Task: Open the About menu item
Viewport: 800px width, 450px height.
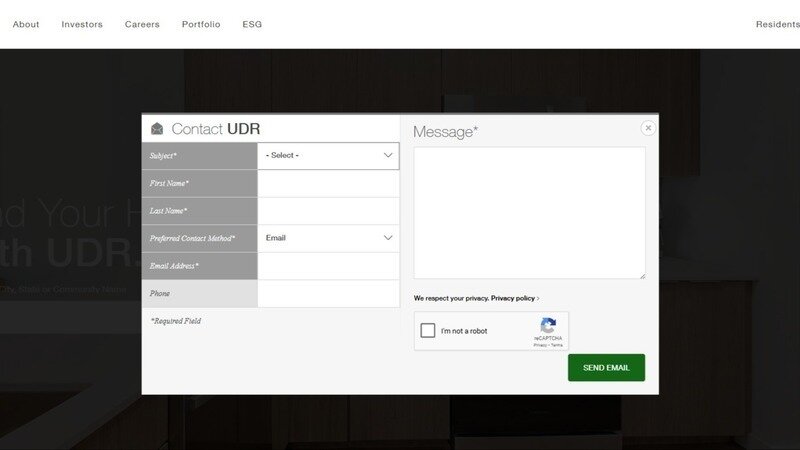Action: point(26,24)
